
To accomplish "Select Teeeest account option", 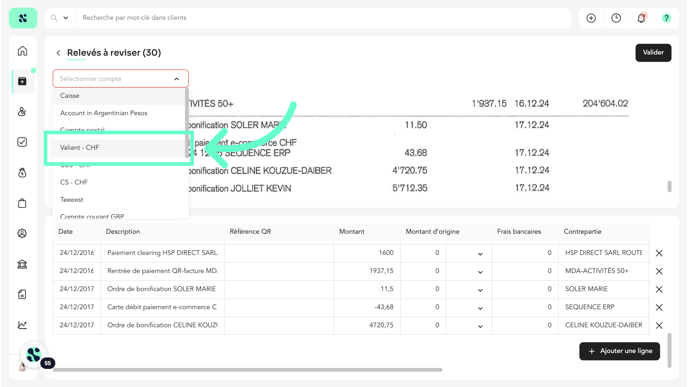I will point(119,199).
